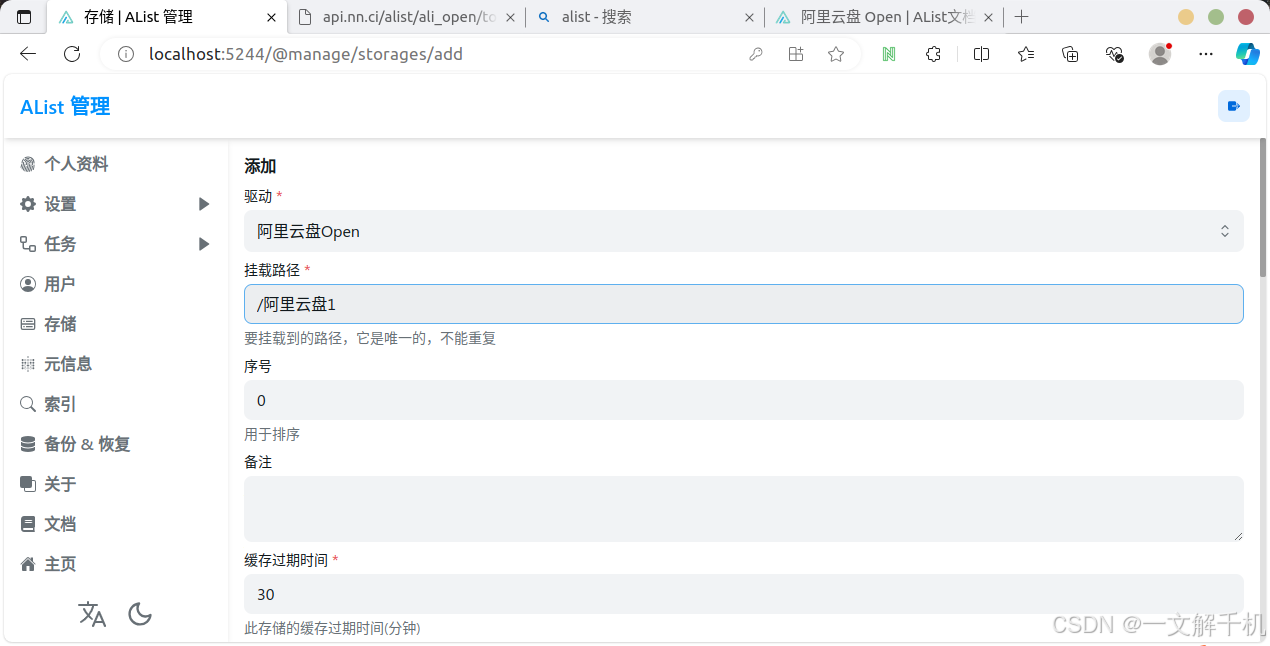The width and height of the screenshot is (1270, 646).
Task: Expand the 设置 sidebar submenu
Action: tap(204, 204)
